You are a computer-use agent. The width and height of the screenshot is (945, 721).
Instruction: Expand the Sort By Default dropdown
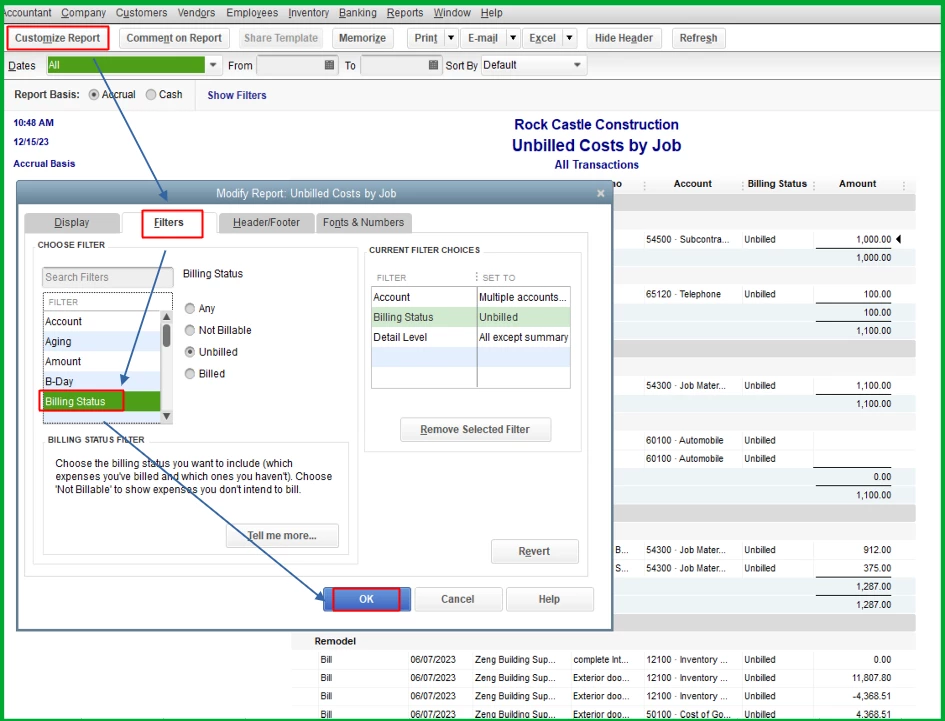click(577, 65)
